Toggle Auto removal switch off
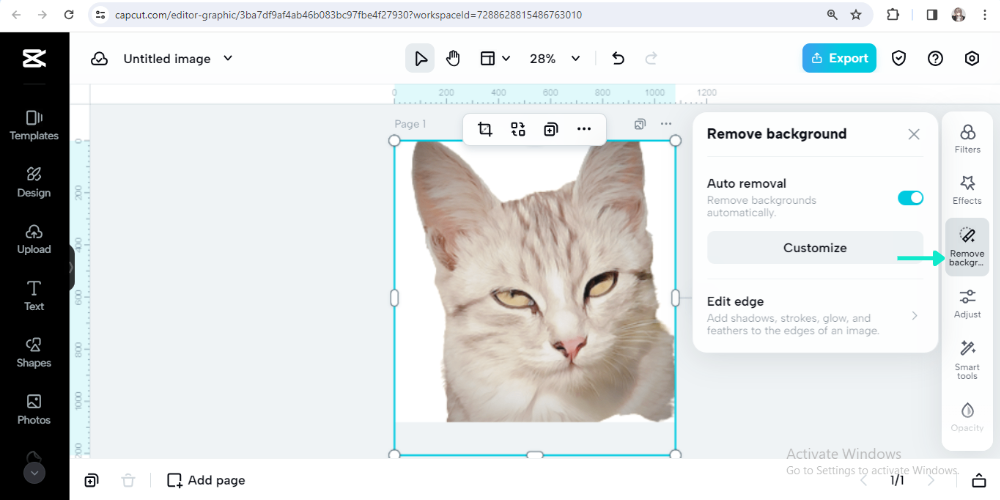 [x=910, y=198]
